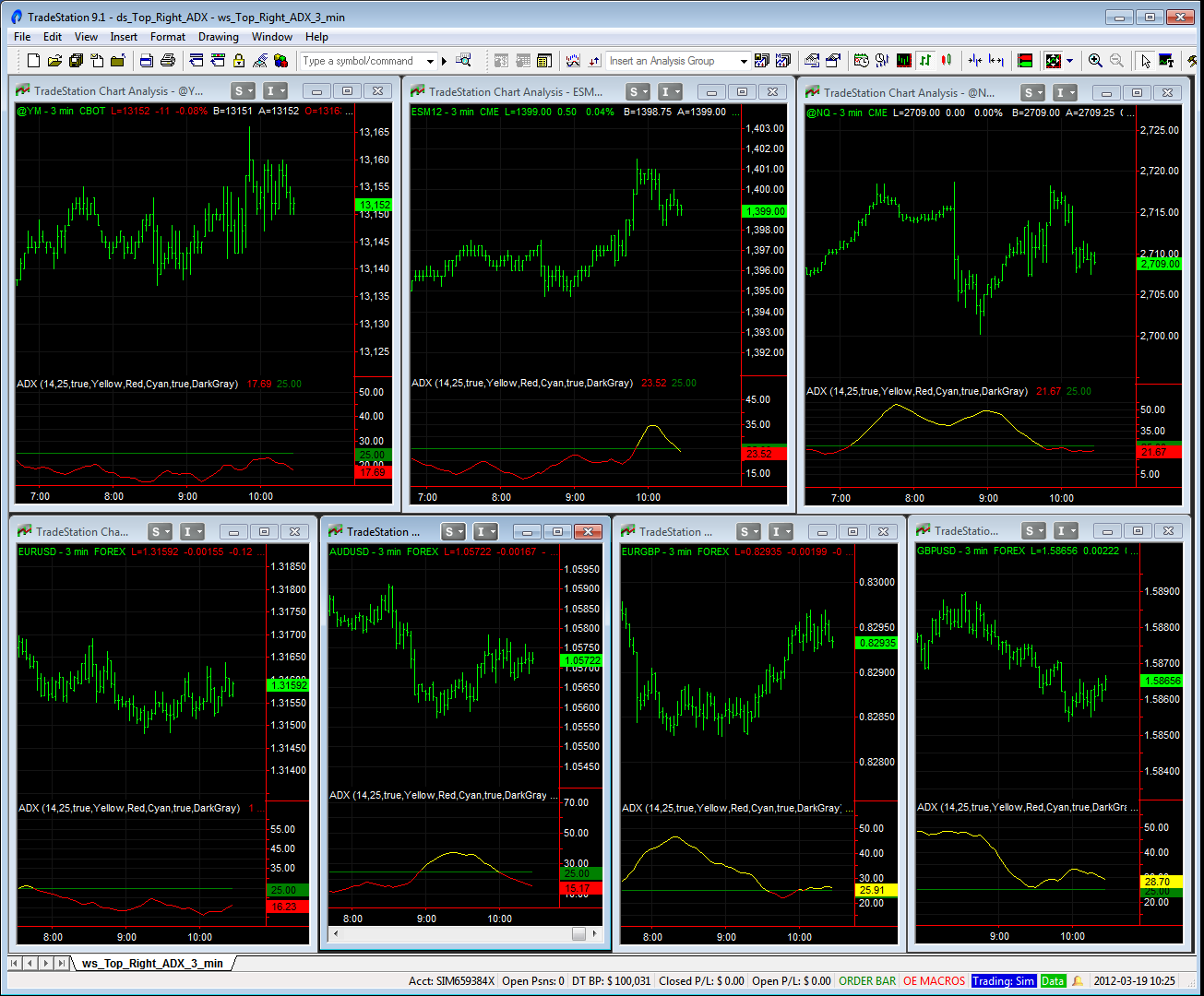The width and height of the screenshot is (1204, 996).
Task: Open the I interval dropdown on @YM chart
Action: pos(276,91)
